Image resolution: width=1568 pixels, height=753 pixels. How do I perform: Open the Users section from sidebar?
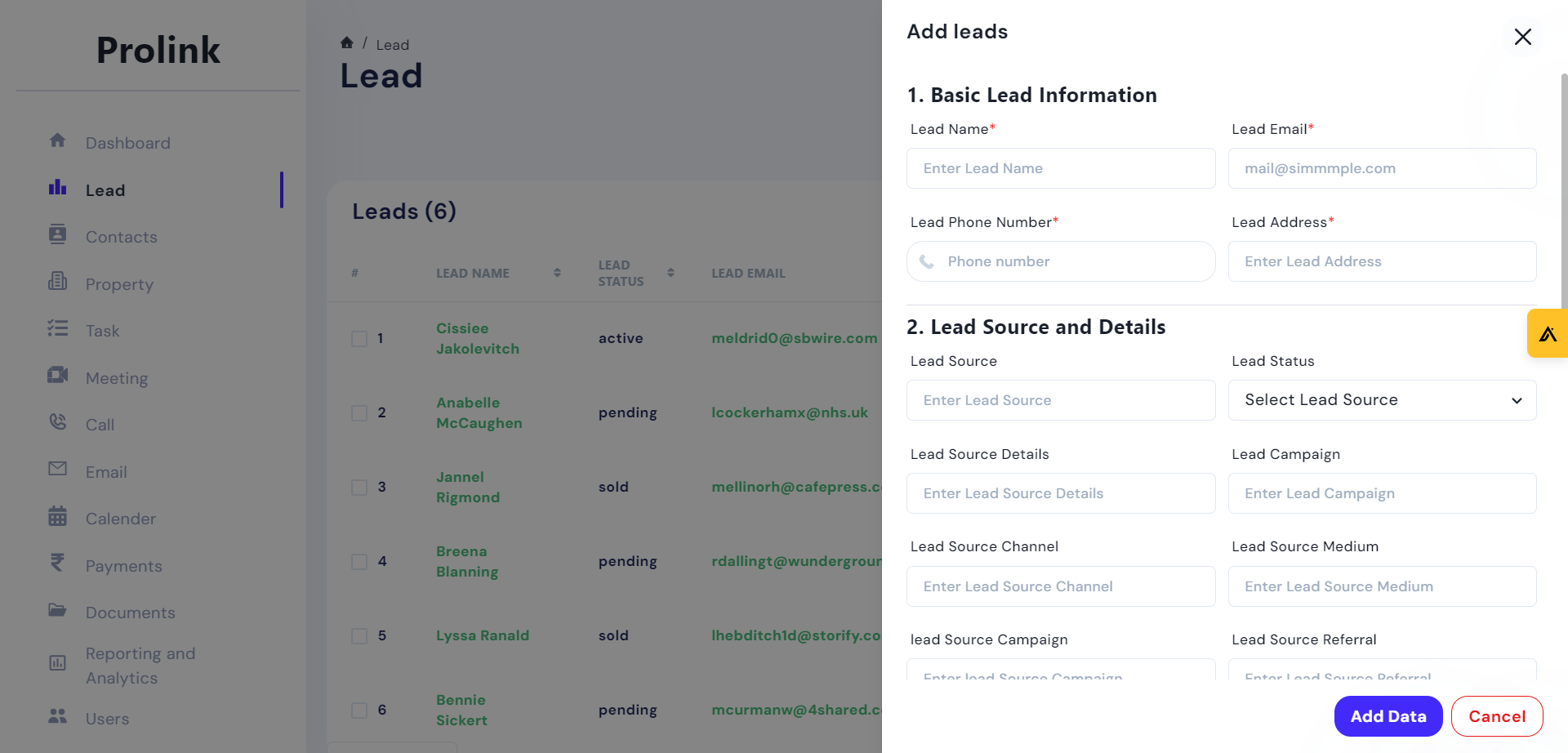pyautogui.click(x=106, y=718)
